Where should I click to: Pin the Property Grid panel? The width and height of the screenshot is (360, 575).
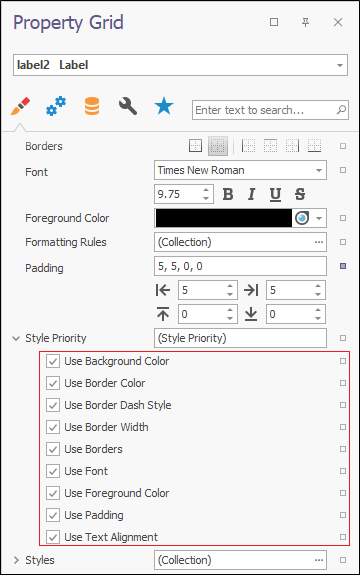coord(305,22)
